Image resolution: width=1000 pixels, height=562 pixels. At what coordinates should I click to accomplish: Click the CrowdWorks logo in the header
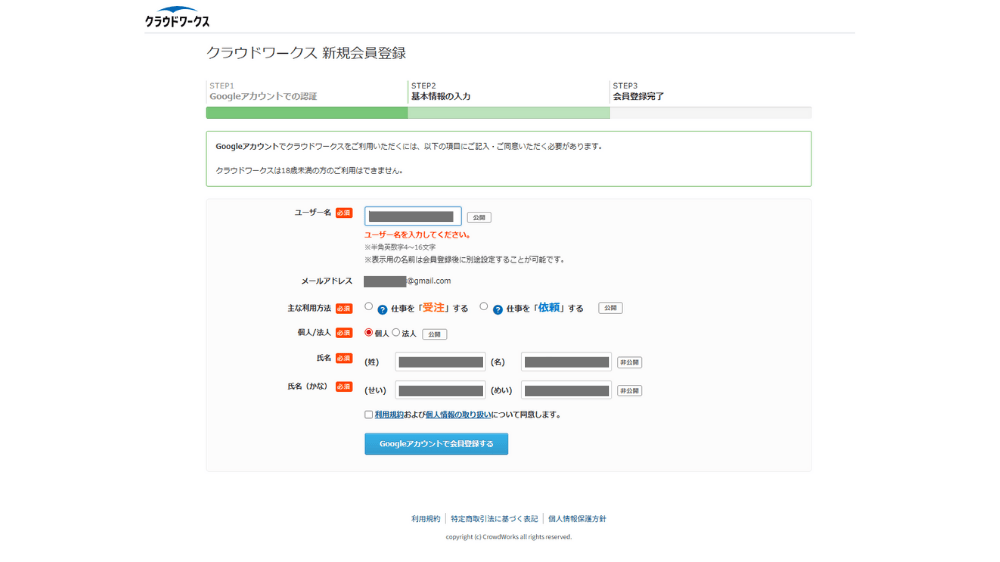(177, 17)
